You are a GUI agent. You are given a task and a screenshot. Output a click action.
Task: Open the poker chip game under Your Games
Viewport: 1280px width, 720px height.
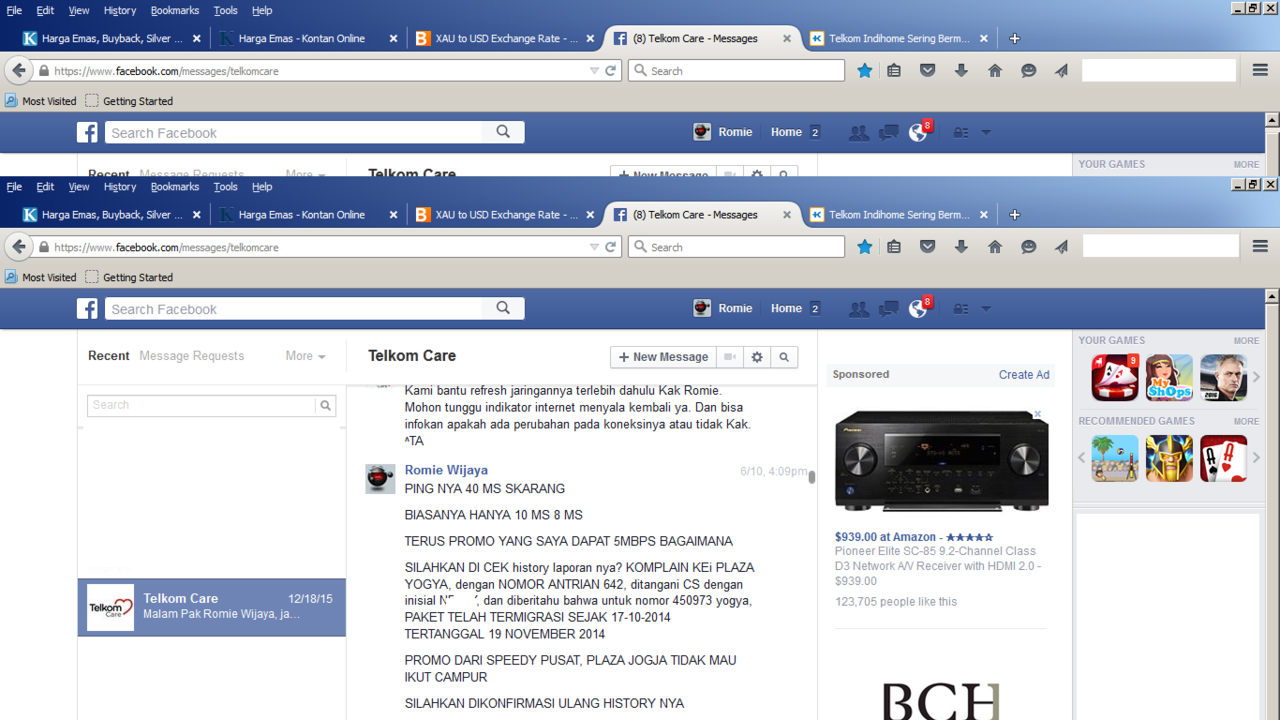(x=1115, y=377)
